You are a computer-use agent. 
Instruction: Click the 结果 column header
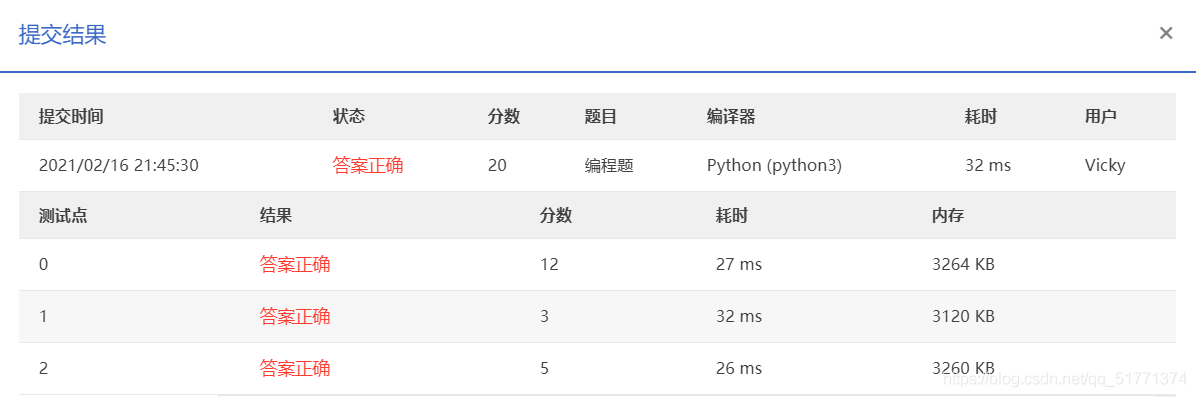coord(275,215)
